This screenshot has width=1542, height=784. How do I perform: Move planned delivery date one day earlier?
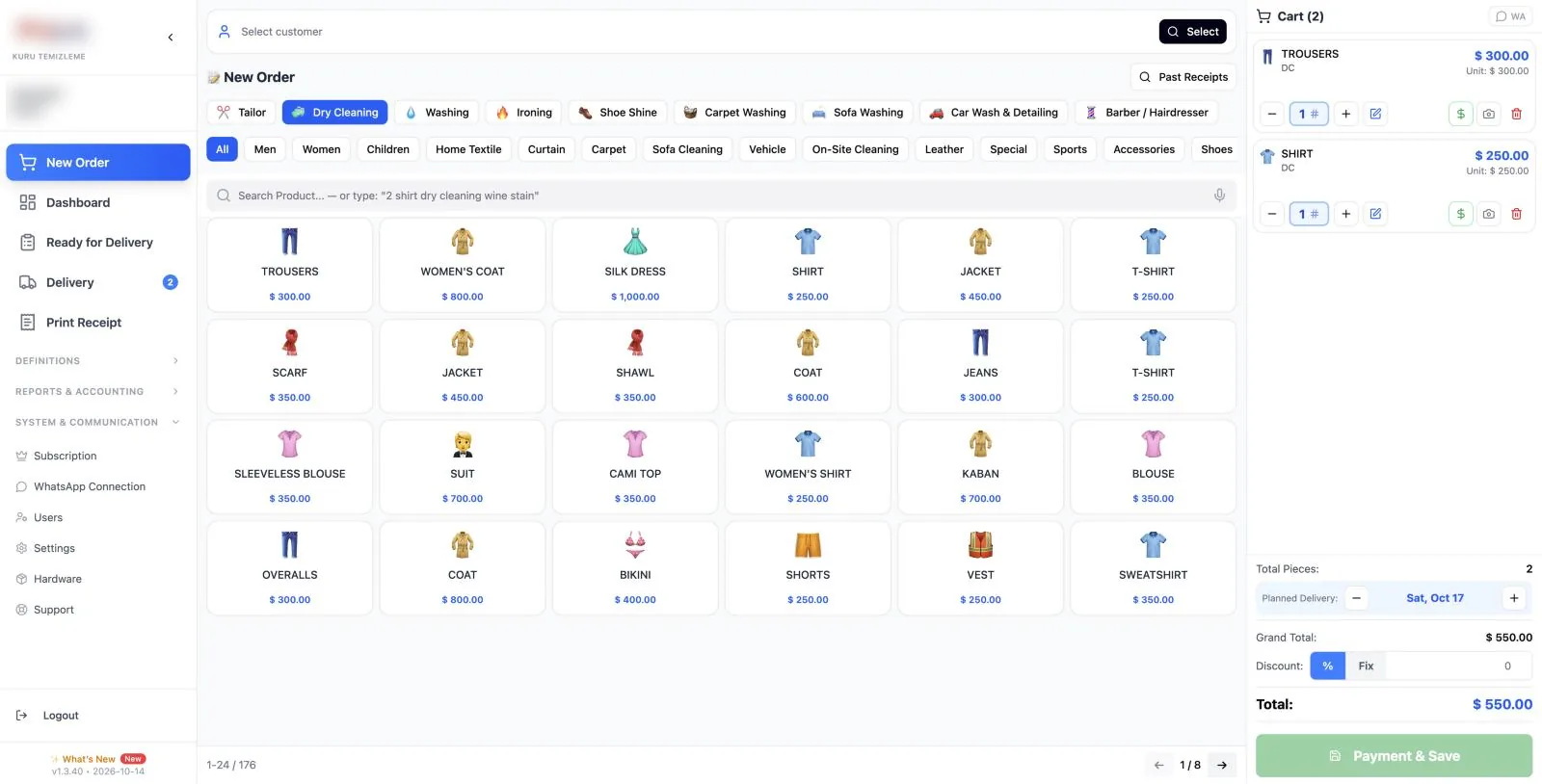1356,598
